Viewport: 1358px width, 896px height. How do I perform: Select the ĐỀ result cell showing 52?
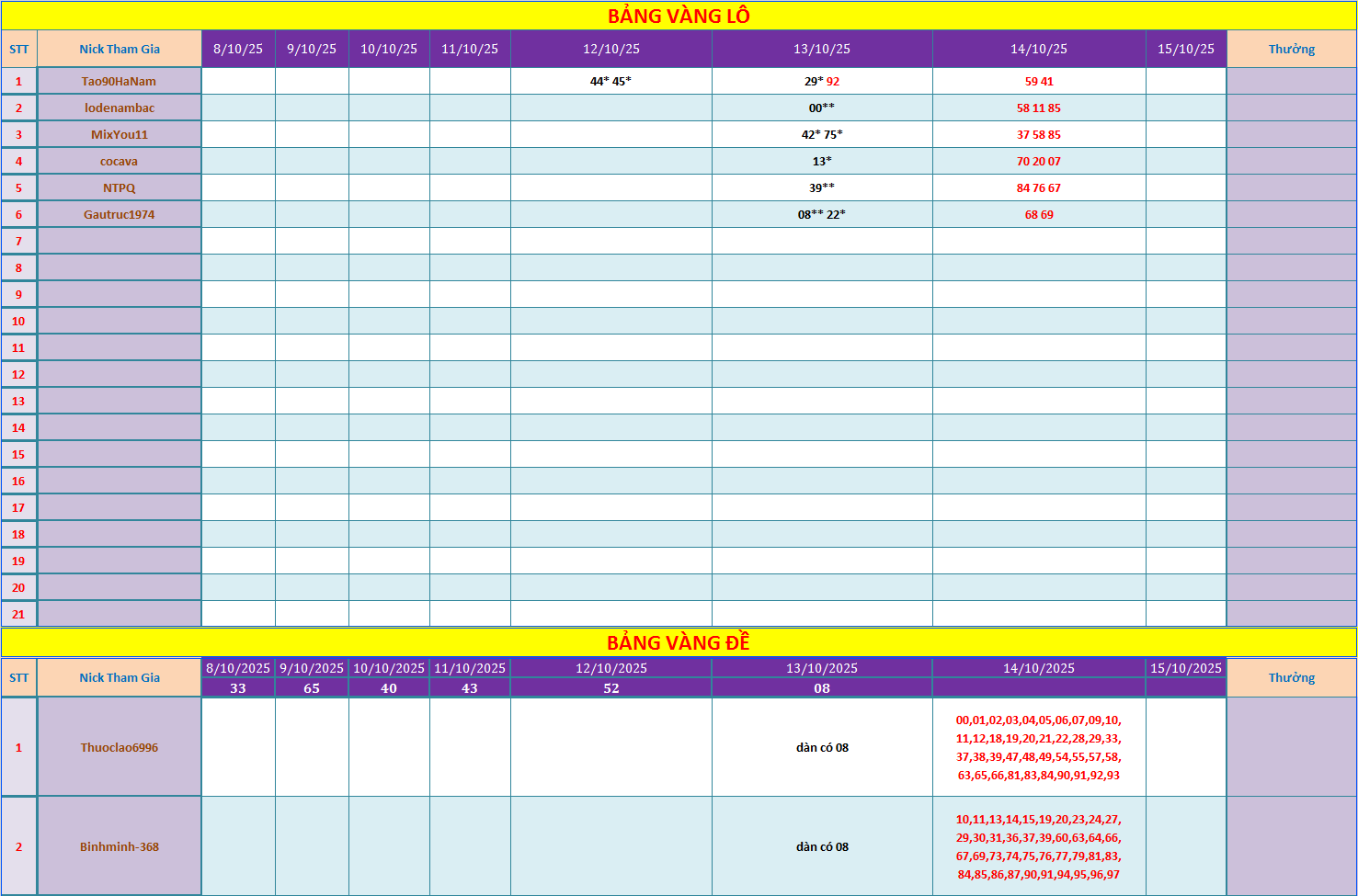click(611, 688)
